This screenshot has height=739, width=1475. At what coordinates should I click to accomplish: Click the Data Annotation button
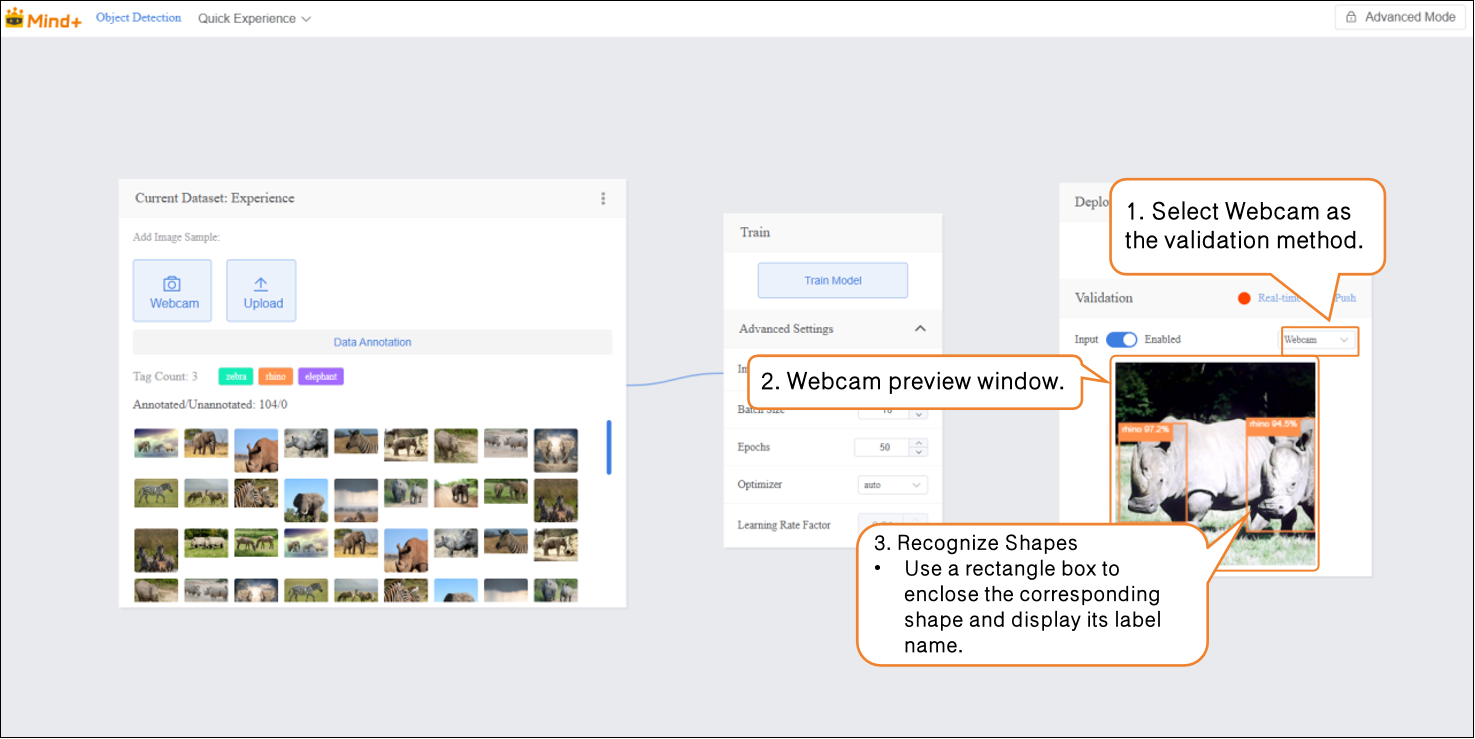(x=372, y=342)
